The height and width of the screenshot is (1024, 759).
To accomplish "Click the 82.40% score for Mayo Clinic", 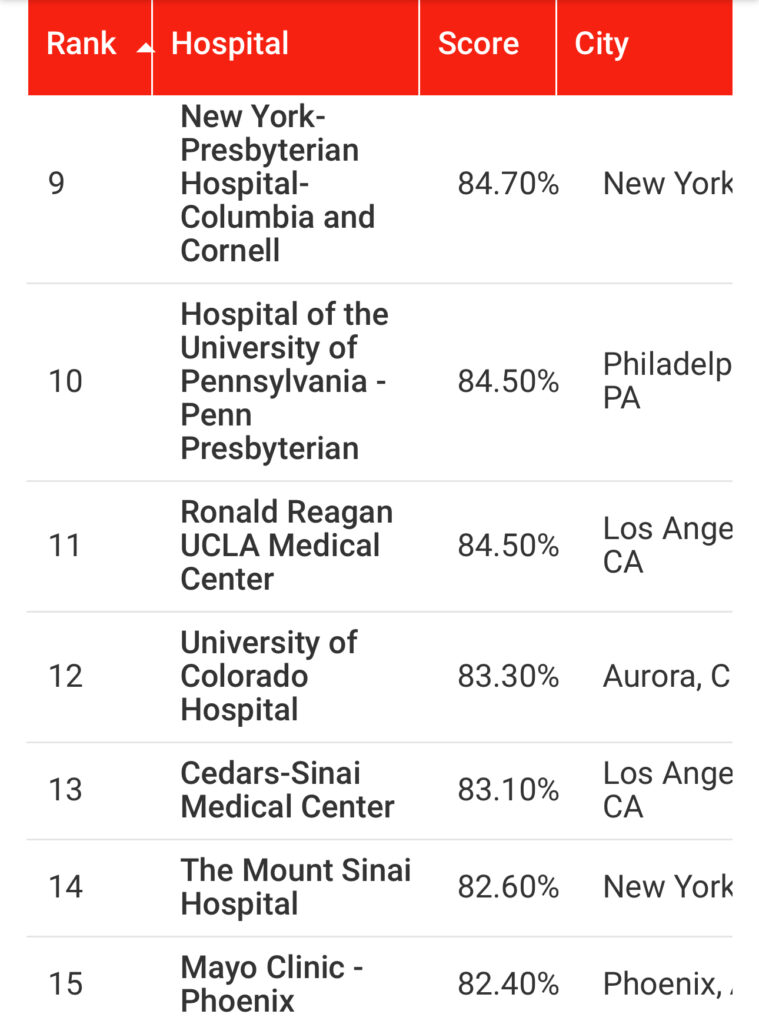I will point(508,984).
